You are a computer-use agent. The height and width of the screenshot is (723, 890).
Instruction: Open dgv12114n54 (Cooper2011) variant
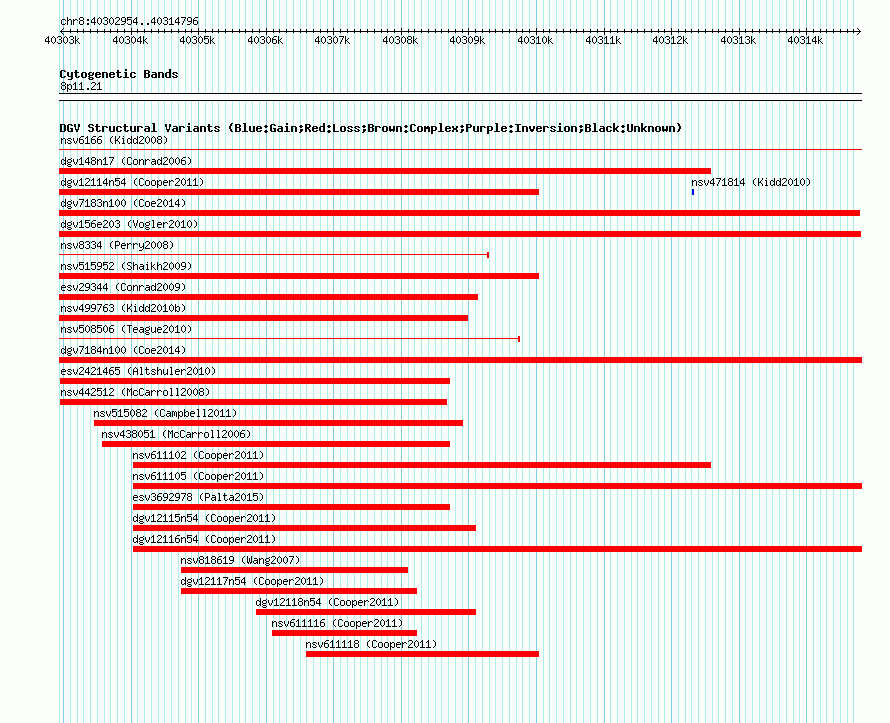click(x=132, y=183)
